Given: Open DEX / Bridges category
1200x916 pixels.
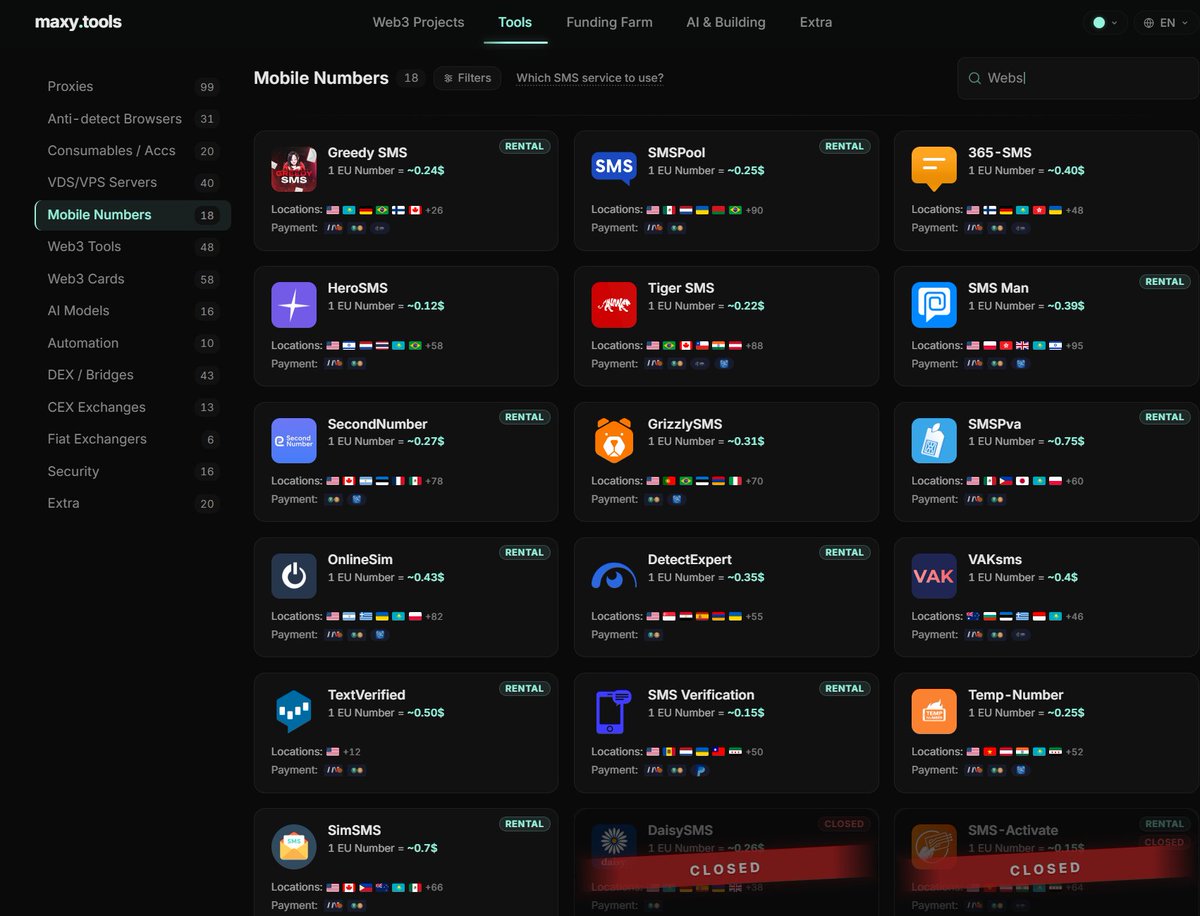Looking at the screenshot, I should (x=132, y=375).
